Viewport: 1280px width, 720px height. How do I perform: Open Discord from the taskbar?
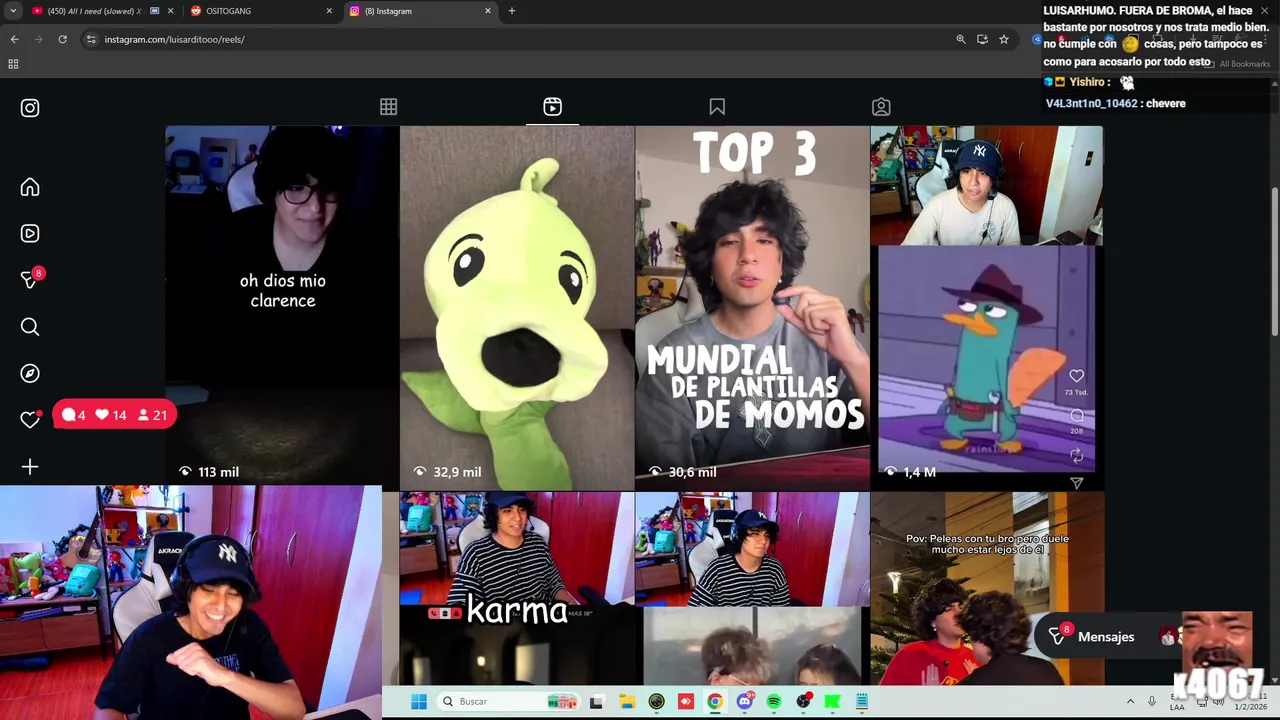(744, 702)
